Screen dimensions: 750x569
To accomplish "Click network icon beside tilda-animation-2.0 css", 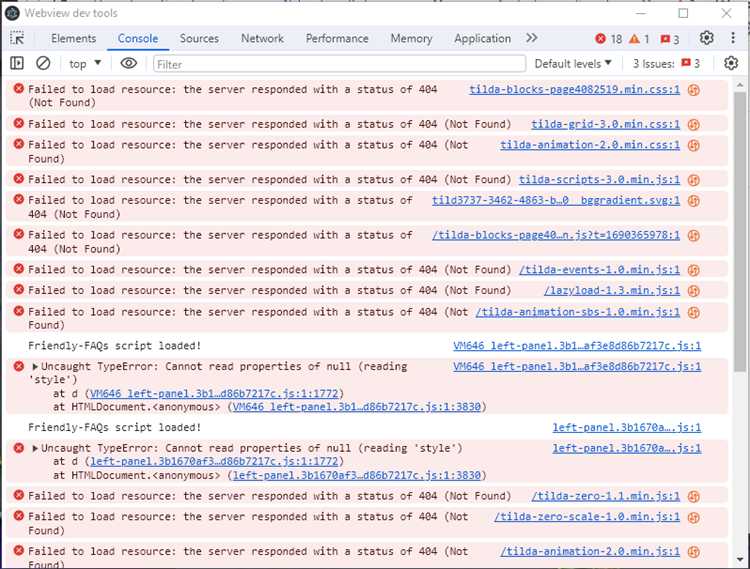I will pos(694,145).
